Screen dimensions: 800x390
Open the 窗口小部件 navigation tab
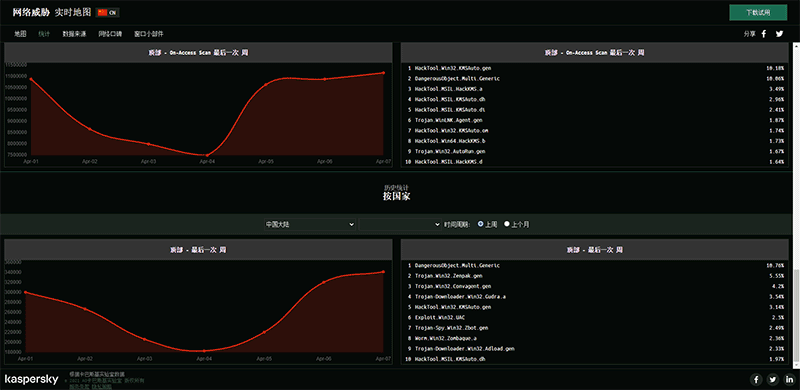tap(149, 34)
